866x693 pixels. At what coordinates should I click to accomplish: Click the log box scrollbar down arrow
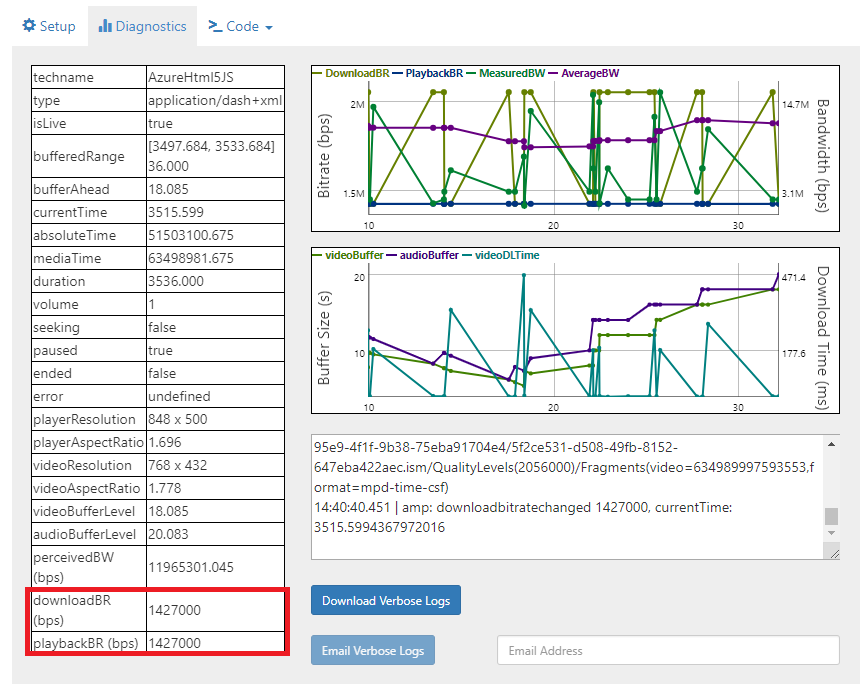pyautogui.click(x=831, y=535)
